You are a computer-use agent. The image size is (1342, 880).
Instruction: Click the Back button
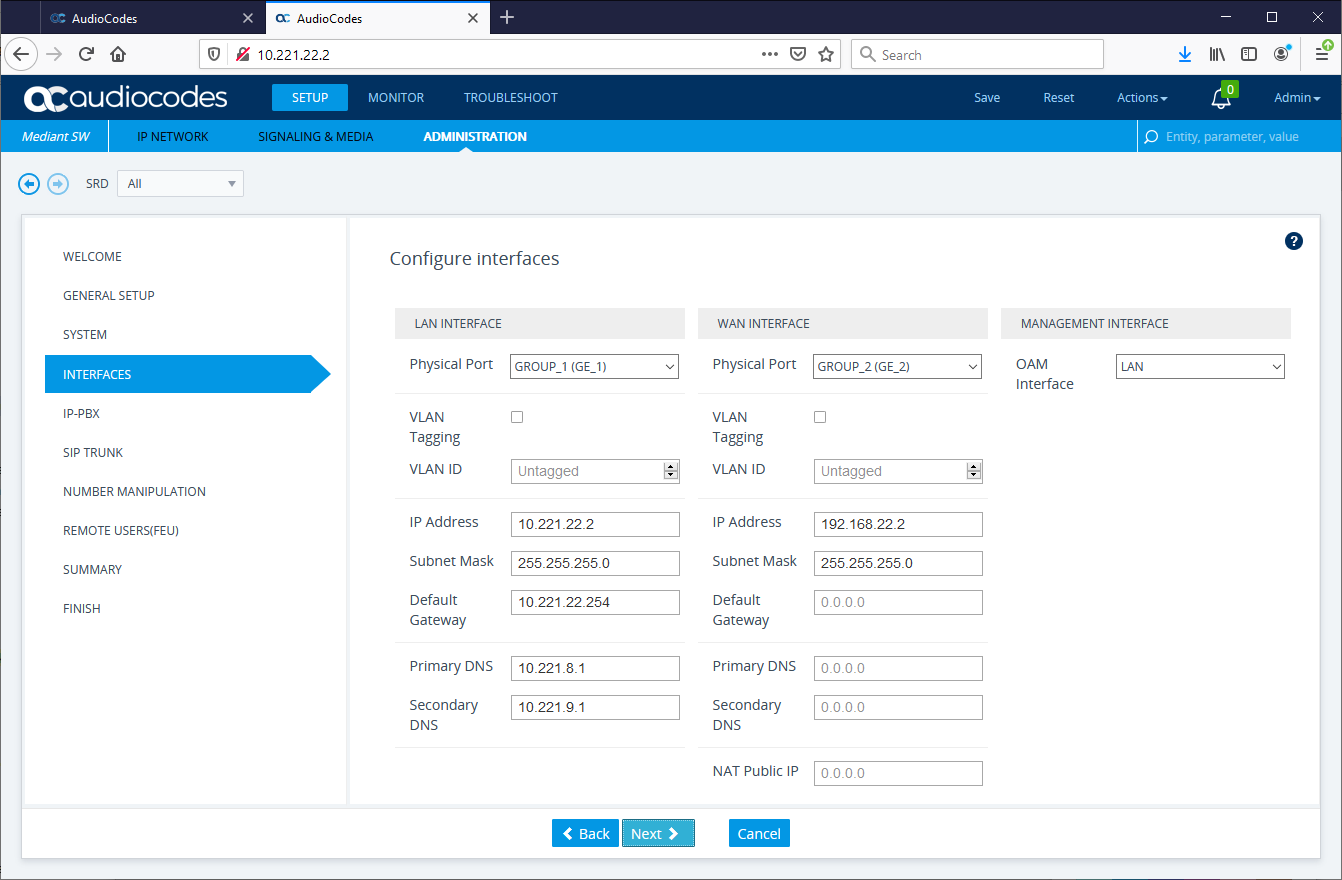pos(586,834)
